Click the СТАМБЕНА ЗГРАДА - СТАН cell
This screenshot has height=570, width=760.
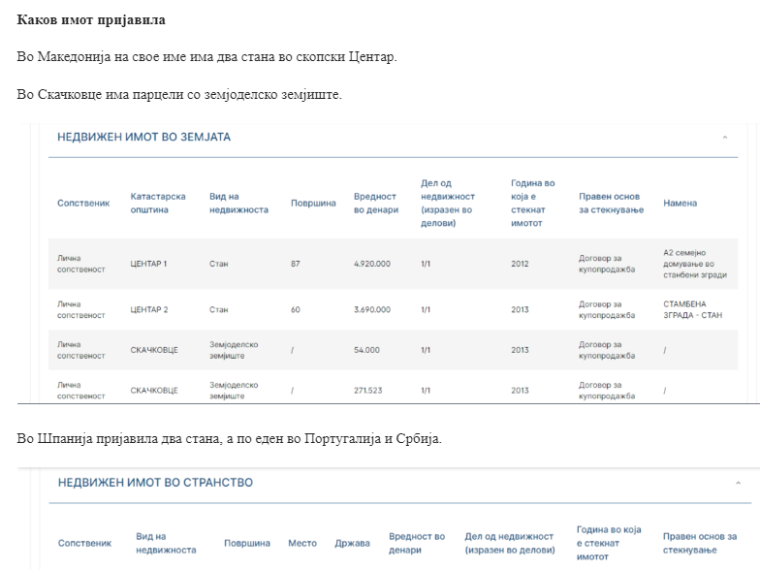pyautogui.click(x=693, y=309)
